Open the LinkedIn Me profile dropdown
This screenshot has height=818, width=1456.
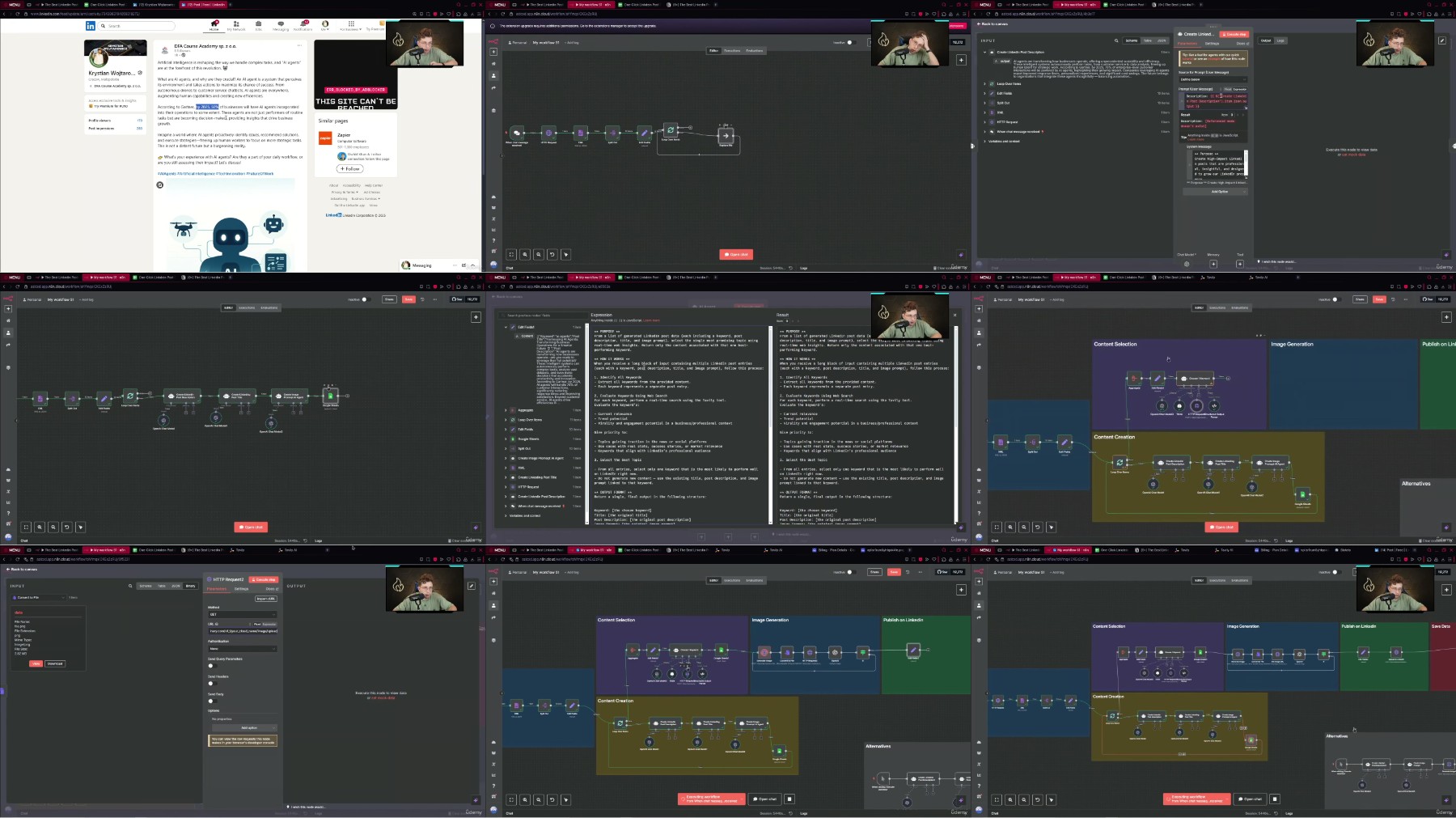tap(325, 27)
